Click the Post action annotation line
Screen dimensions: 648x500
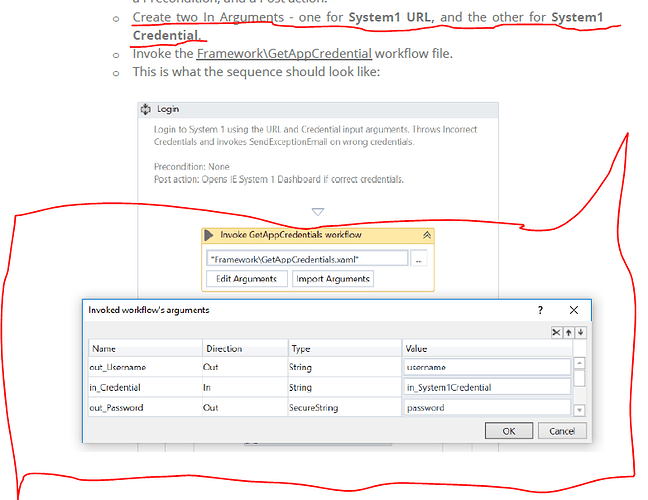click(x=279, y=179)
